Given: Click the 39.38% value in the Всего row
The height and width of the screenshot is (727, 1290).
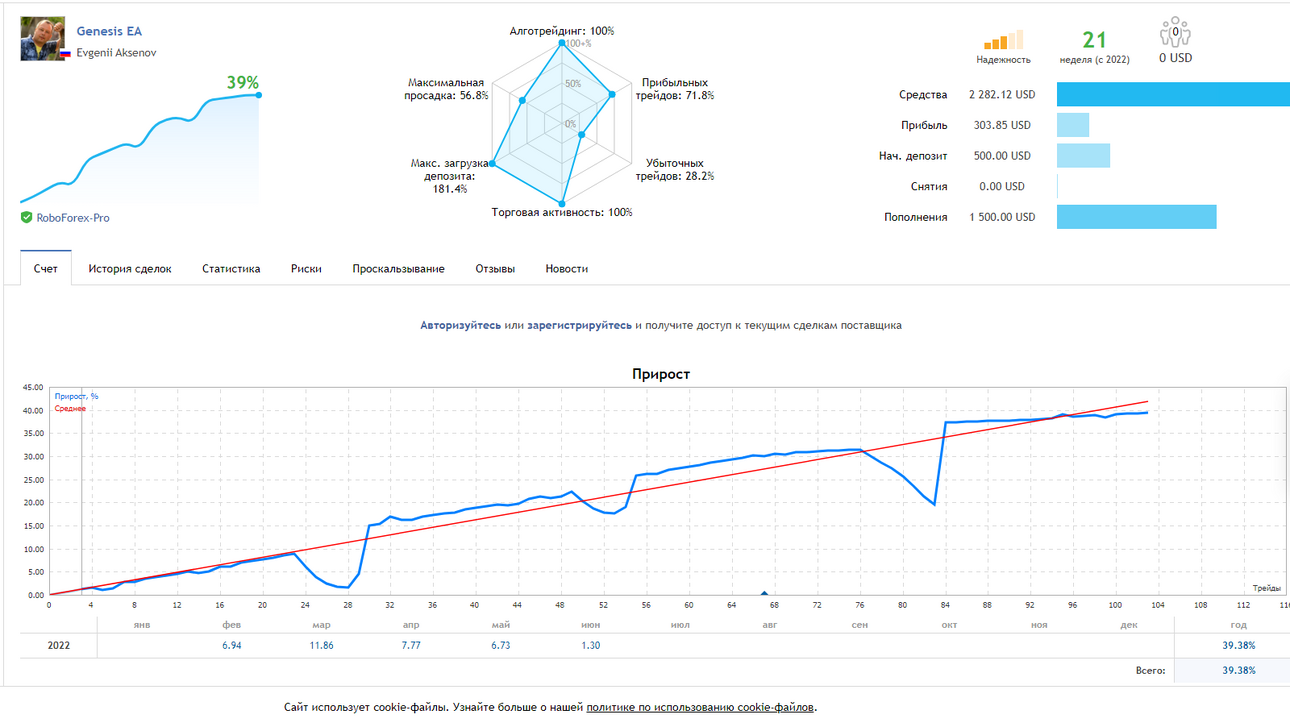Looking at the screenshot, I should [1238, 670].
